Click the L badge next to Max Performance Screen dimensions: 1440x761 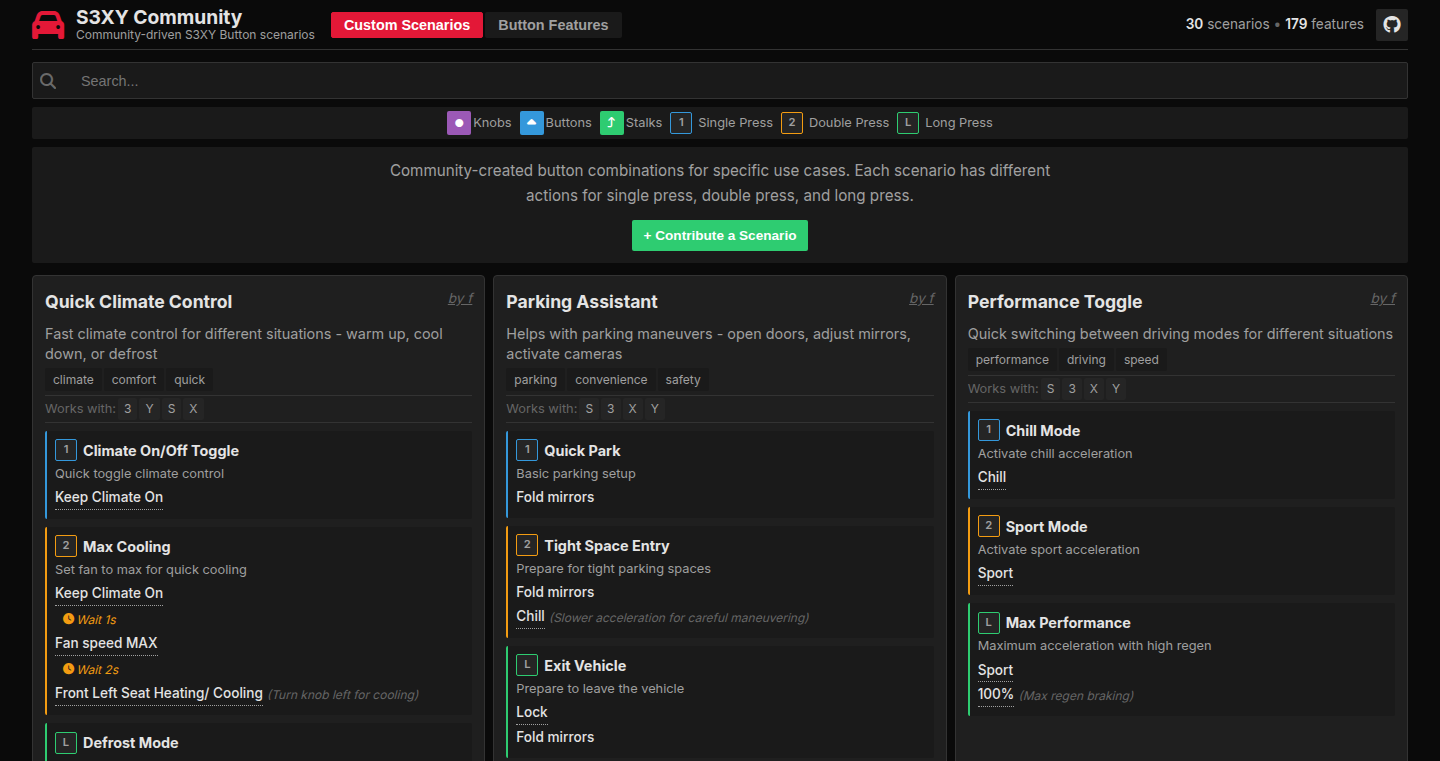coord(989,622)
